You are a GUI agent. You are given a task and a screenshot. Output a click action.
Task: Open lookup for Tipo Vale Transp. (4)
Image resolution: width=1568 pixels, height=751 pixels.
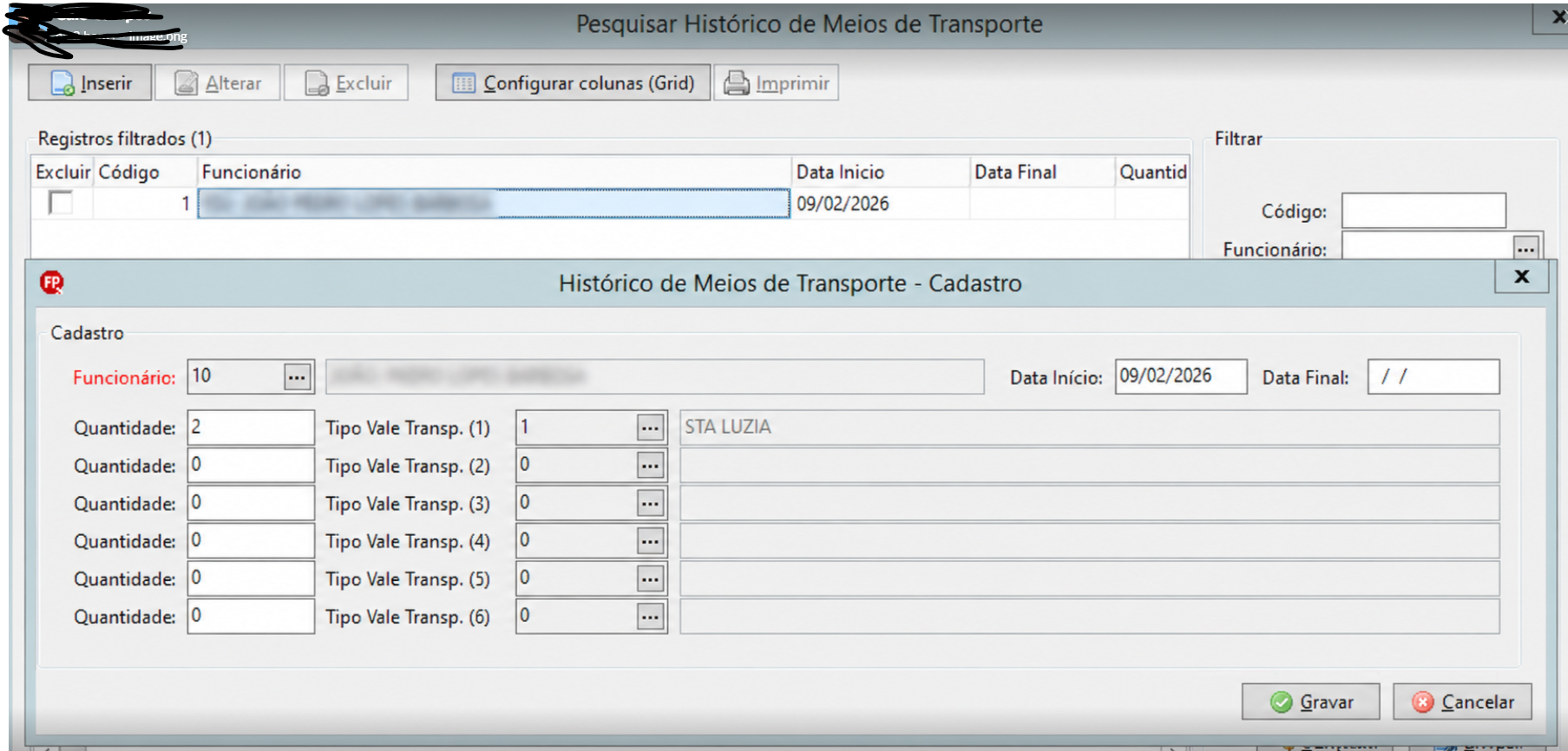[x=650, y=541]
